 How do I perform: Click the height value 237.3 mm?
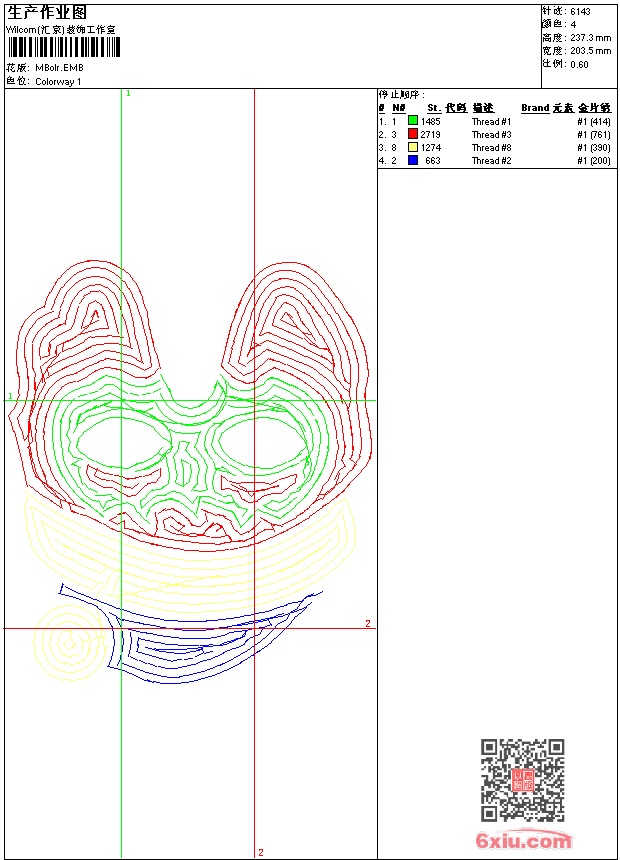click(590, 38)
